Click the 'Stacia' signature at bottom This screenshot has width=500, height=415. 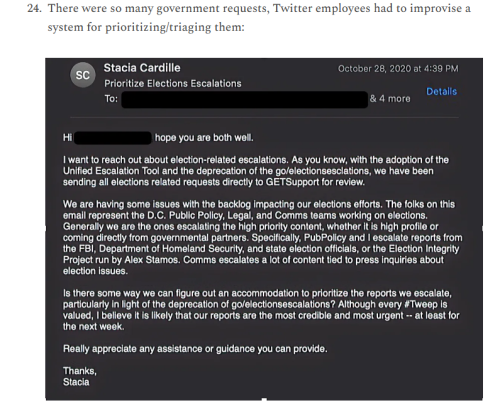[x=76, y=382]
